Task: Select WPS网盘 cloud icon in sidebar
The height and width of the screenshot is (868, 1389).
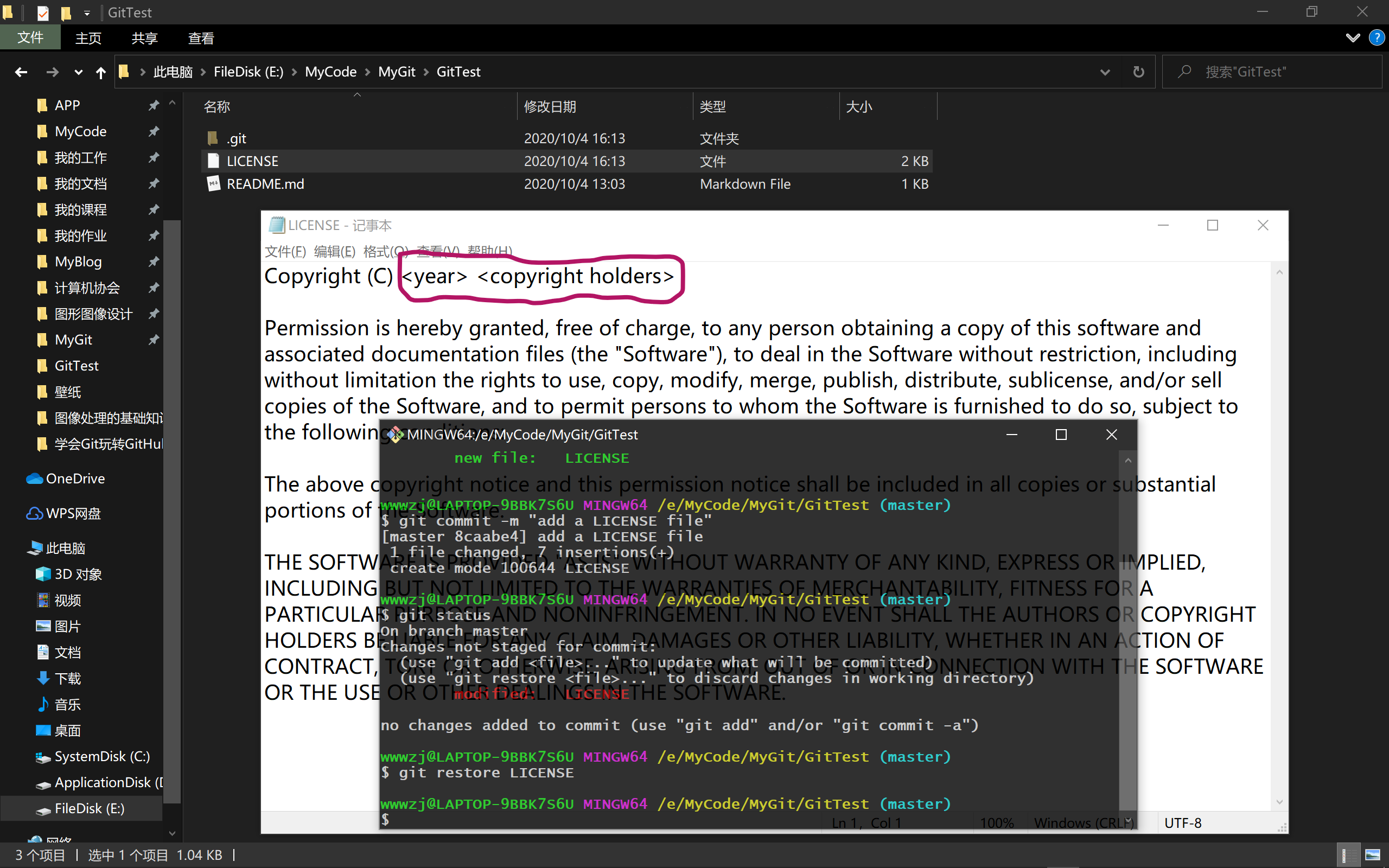Action: [34, 513]
